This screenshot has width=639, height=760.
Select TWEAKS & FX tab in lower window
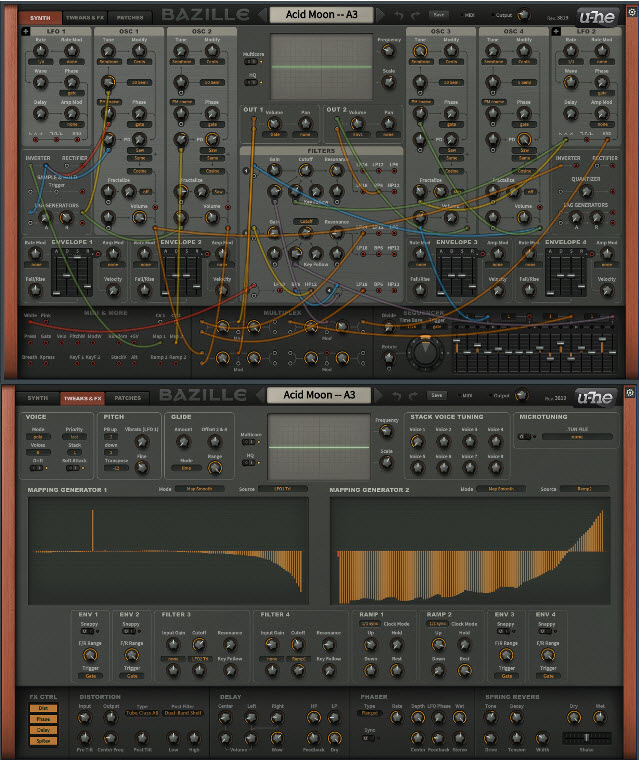82,398
